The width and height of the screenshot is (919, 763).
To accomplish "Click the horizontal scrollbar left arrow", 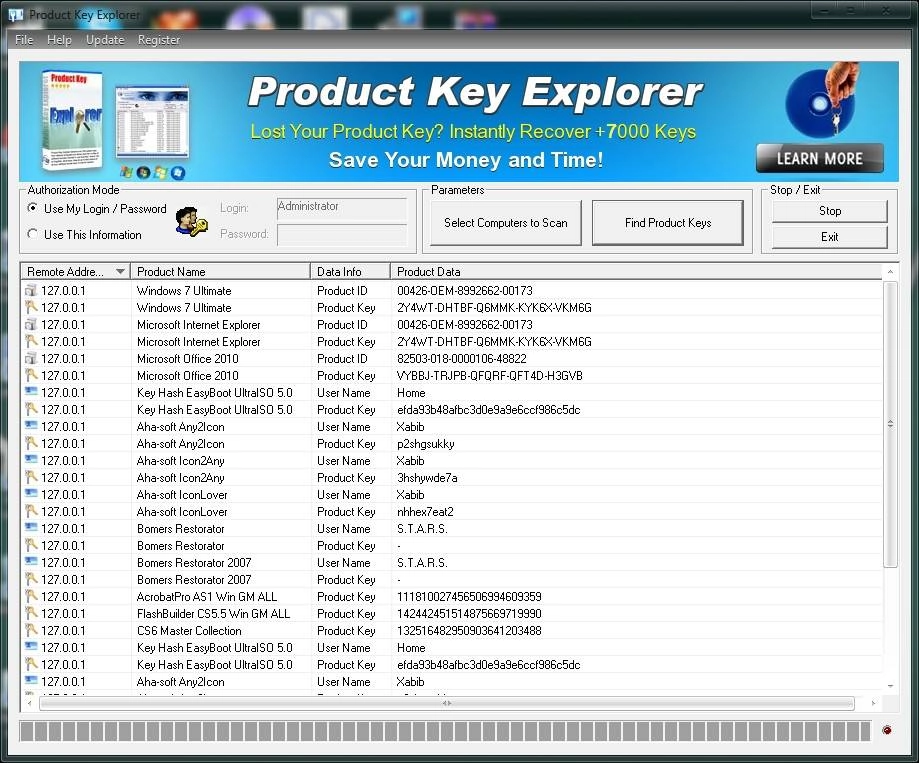I will click(x=29, y=703).
